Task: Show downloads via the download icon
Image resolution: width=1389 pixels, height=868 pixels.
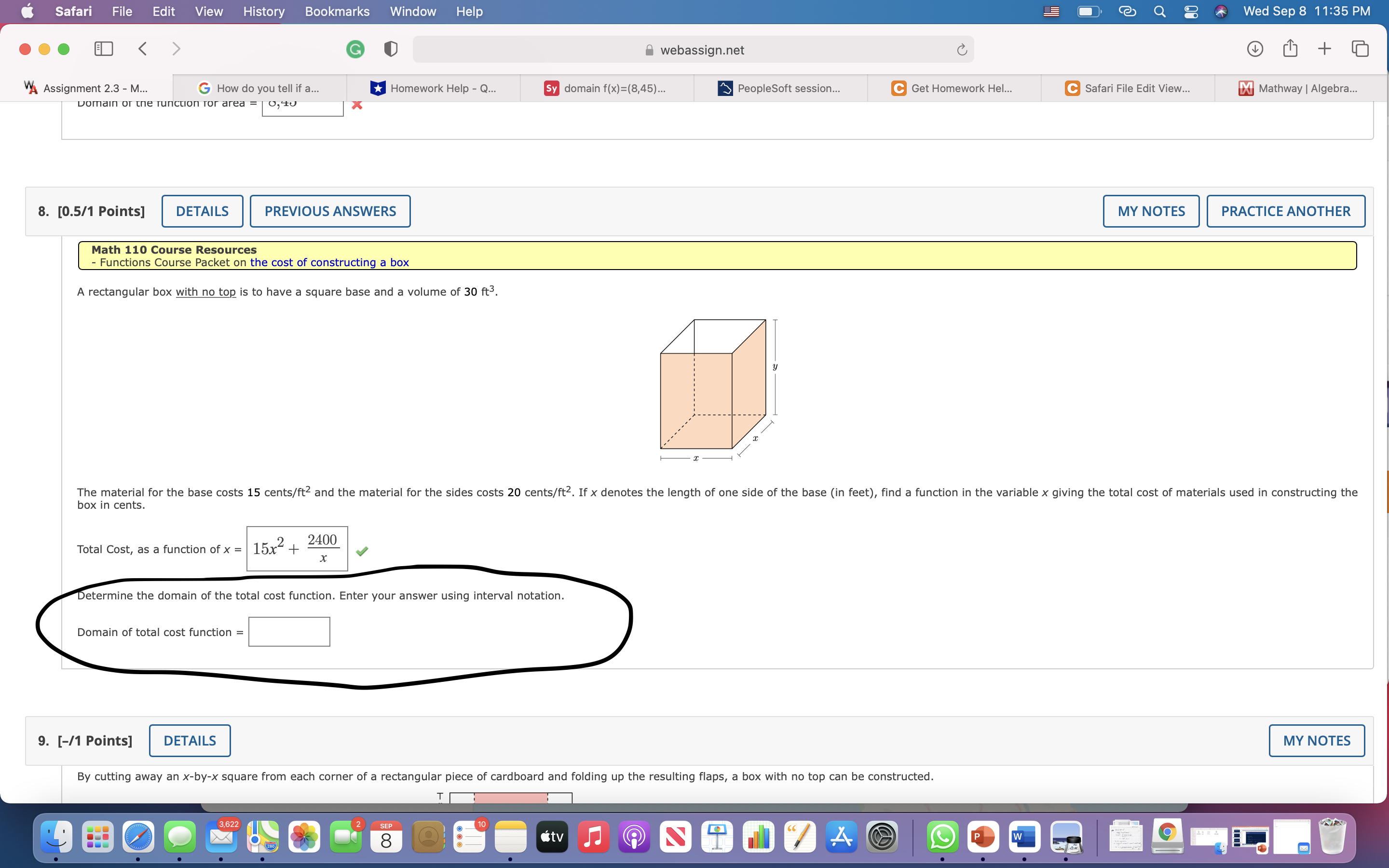Action: (1255, 49)
